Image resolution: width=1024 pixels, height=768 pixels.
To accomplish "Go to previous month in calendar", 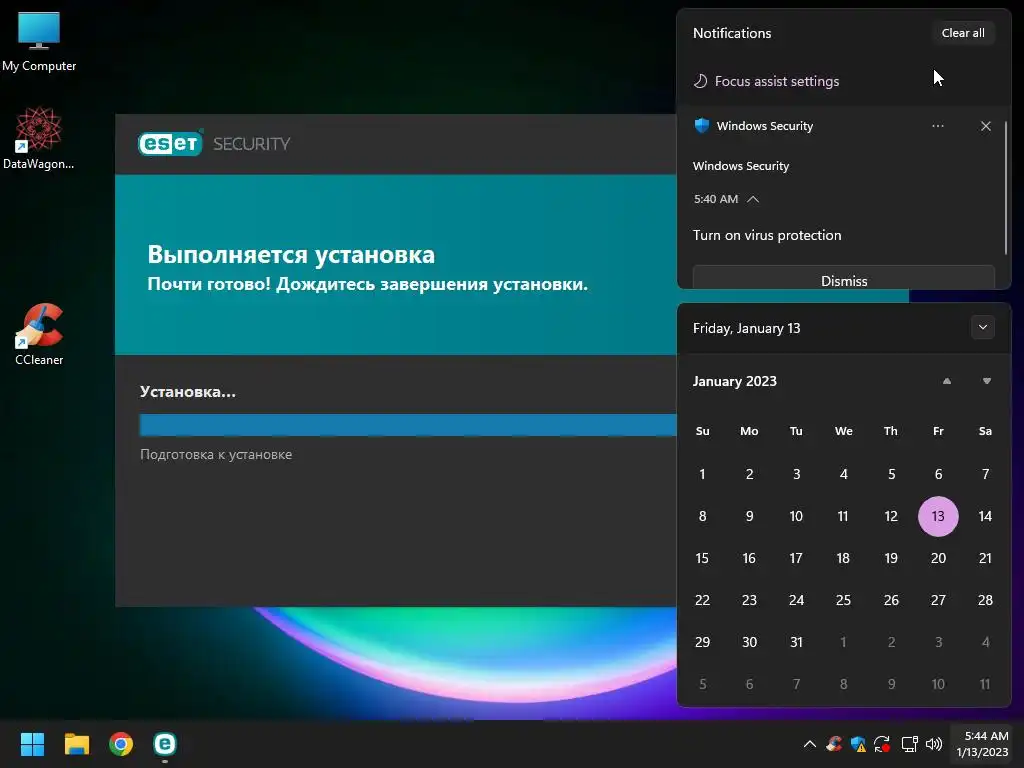I will pos(947,381).
